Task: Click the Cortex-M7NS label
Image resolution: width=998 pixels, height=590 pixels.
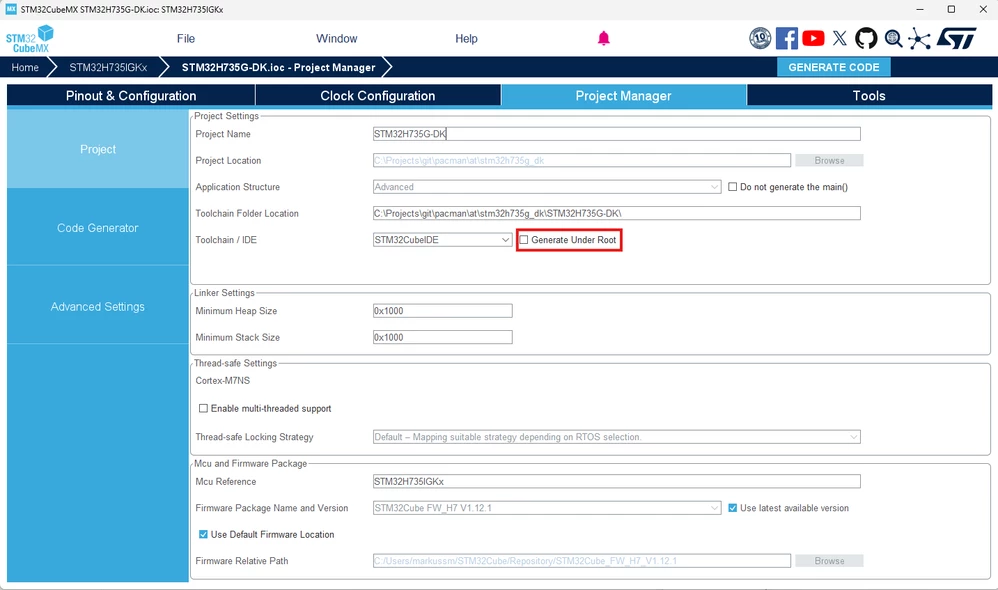Action: click(x=223, y=381)
